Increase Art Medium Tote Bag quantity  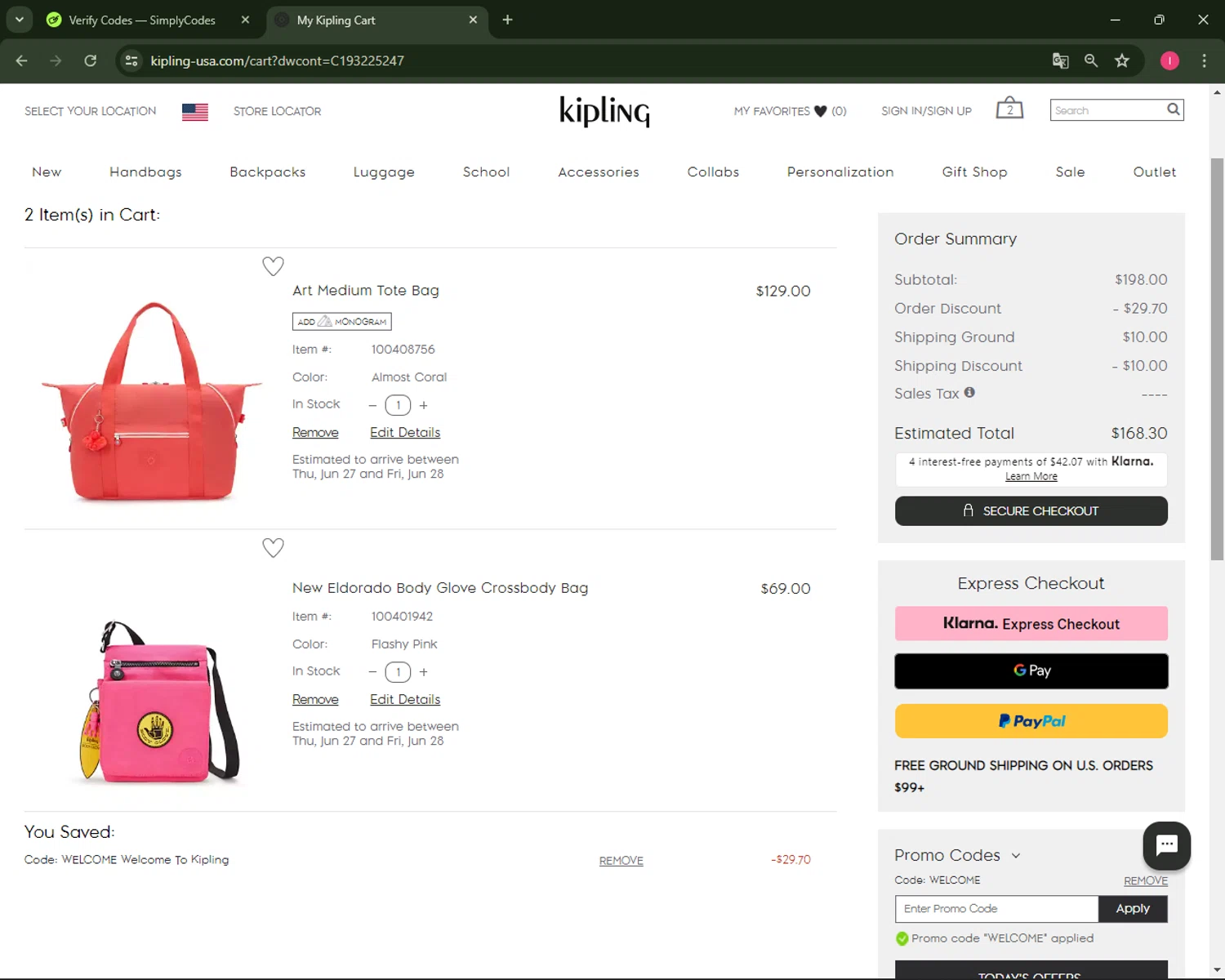pyautogui.click(x=423, y=405)
